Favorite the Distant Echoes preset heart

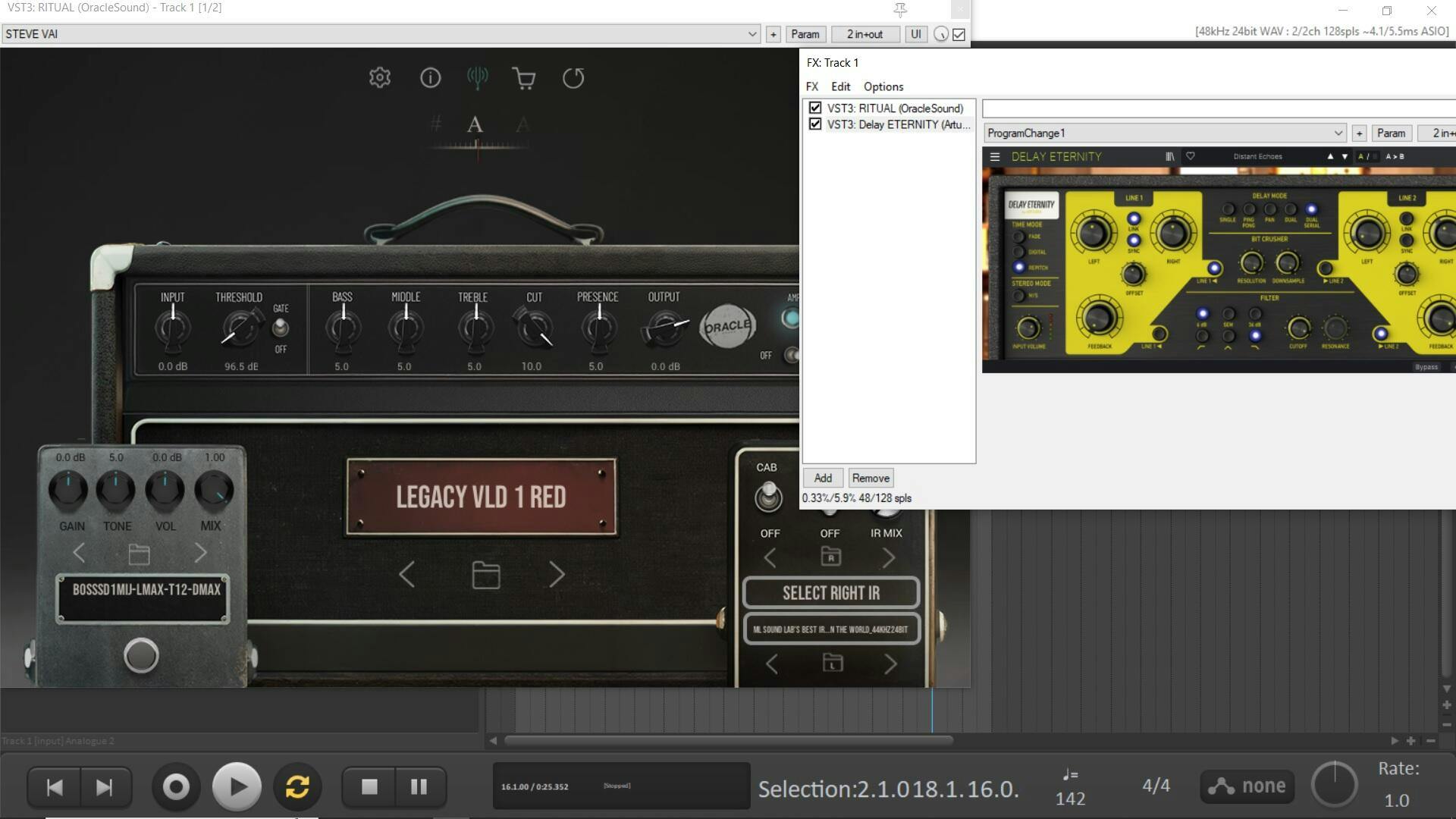[x=1191, y=156]
